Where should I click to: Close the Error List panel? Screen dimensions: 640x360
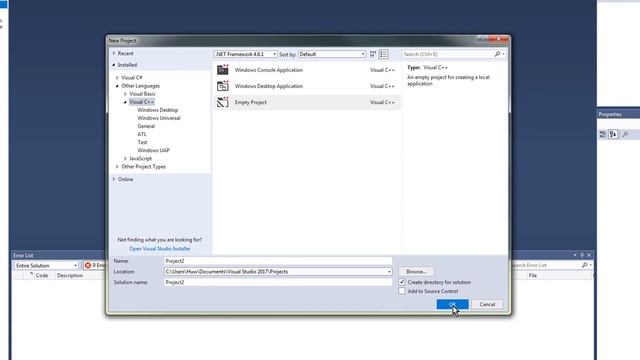pos(589,255)
